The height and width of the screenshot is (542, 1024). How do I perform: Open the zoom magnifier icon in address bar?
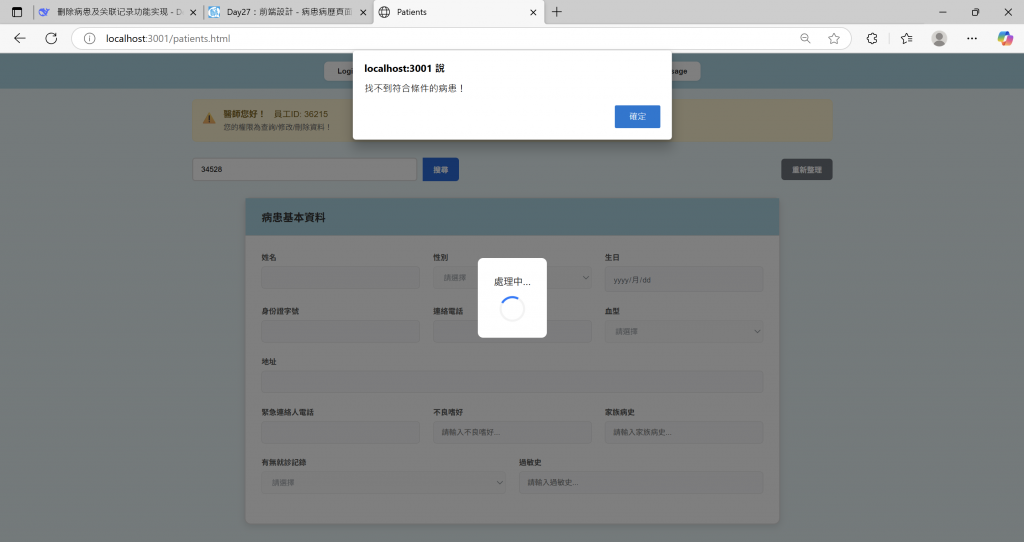point(805,39)
